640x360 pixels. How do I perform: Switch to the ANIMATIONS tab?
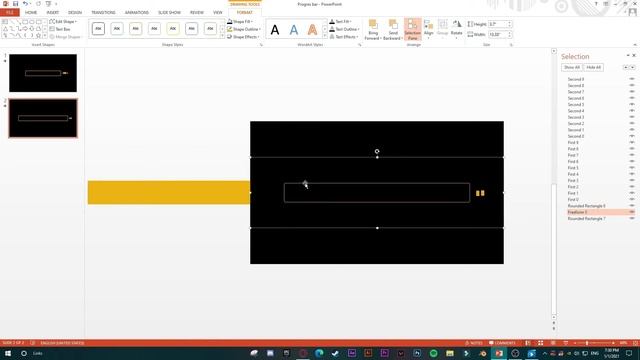tap(137, 12)
